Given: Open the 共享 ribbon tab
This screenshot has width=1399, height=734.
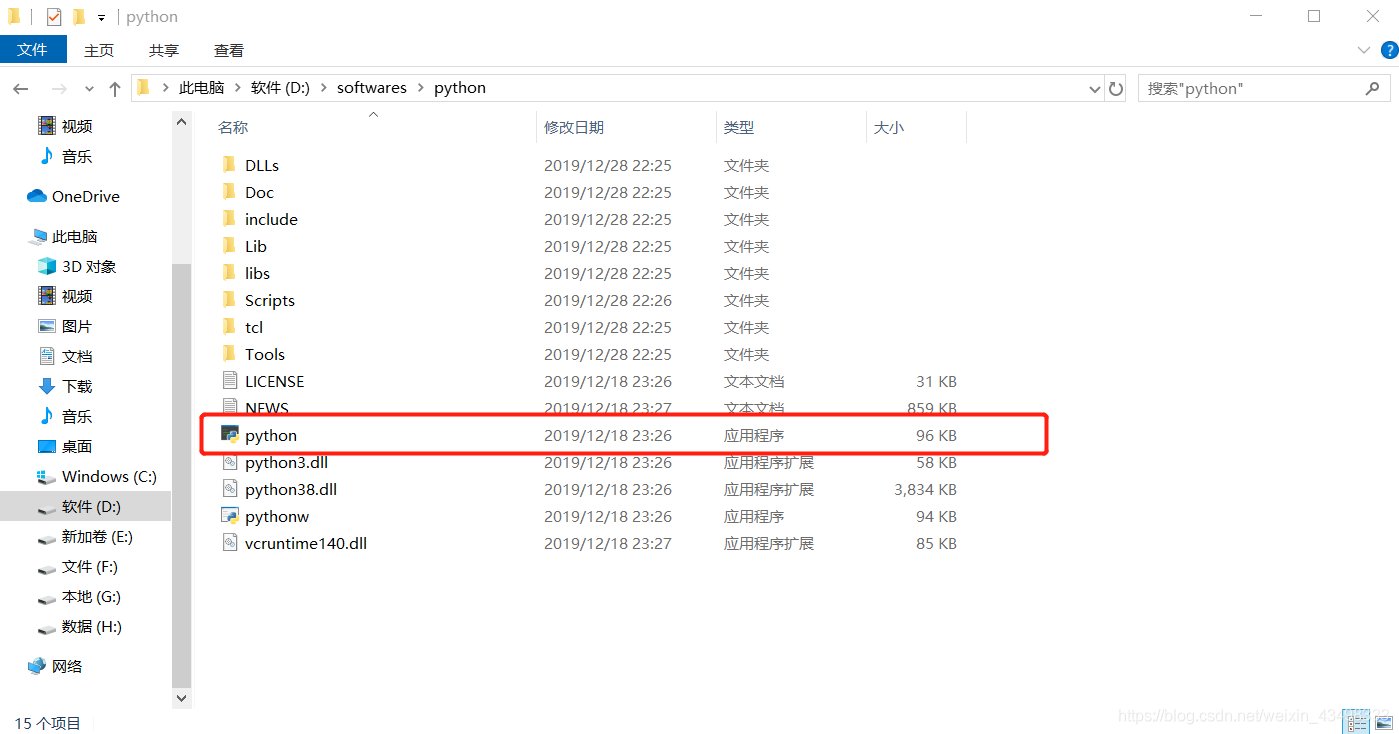Looking at the screenshot, I should pos(164,50).
